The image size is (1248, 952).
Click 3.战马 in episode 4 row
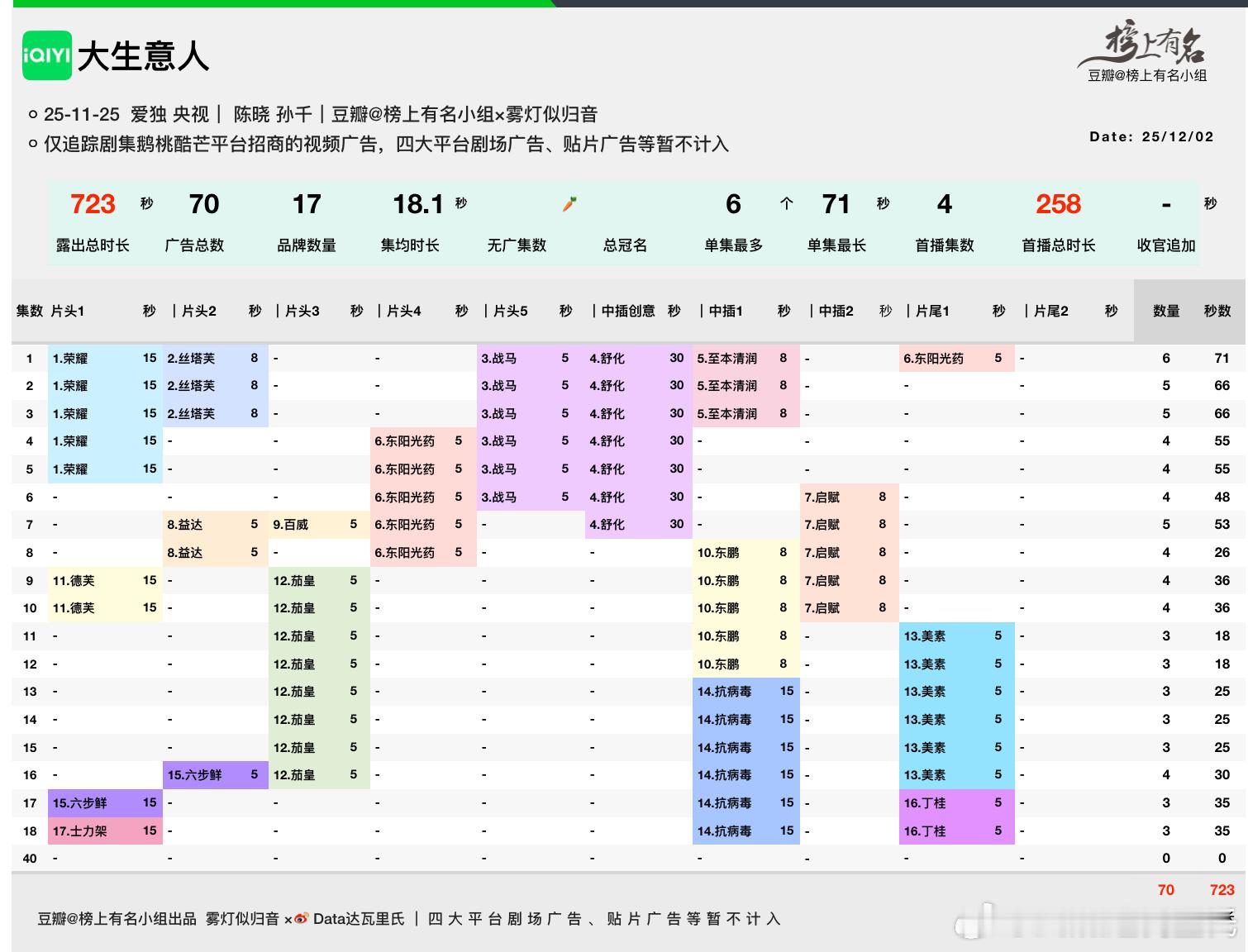pos(499,441)
